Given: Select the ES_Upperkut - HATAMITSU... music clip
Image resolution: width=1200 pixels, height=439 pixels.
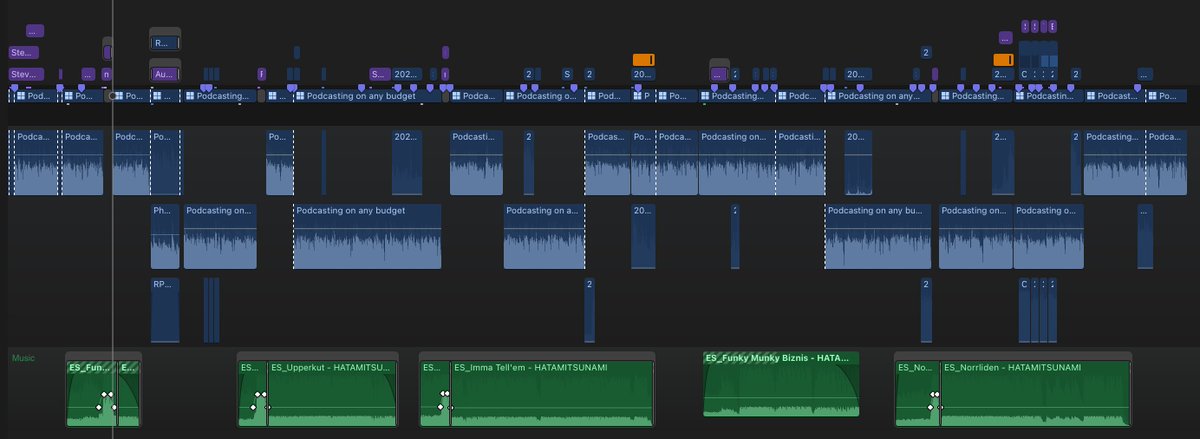Looking at the screenshot, I should point(332,394).
